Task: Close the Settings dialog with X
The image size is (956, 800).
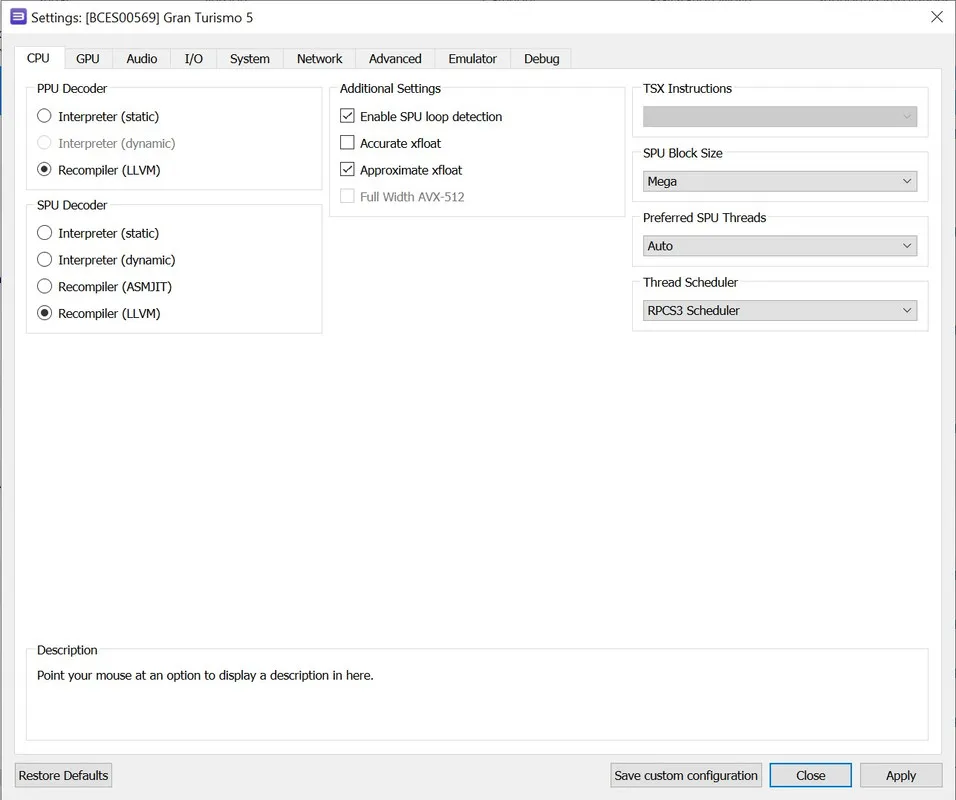Action: click(x=937, y=17)
